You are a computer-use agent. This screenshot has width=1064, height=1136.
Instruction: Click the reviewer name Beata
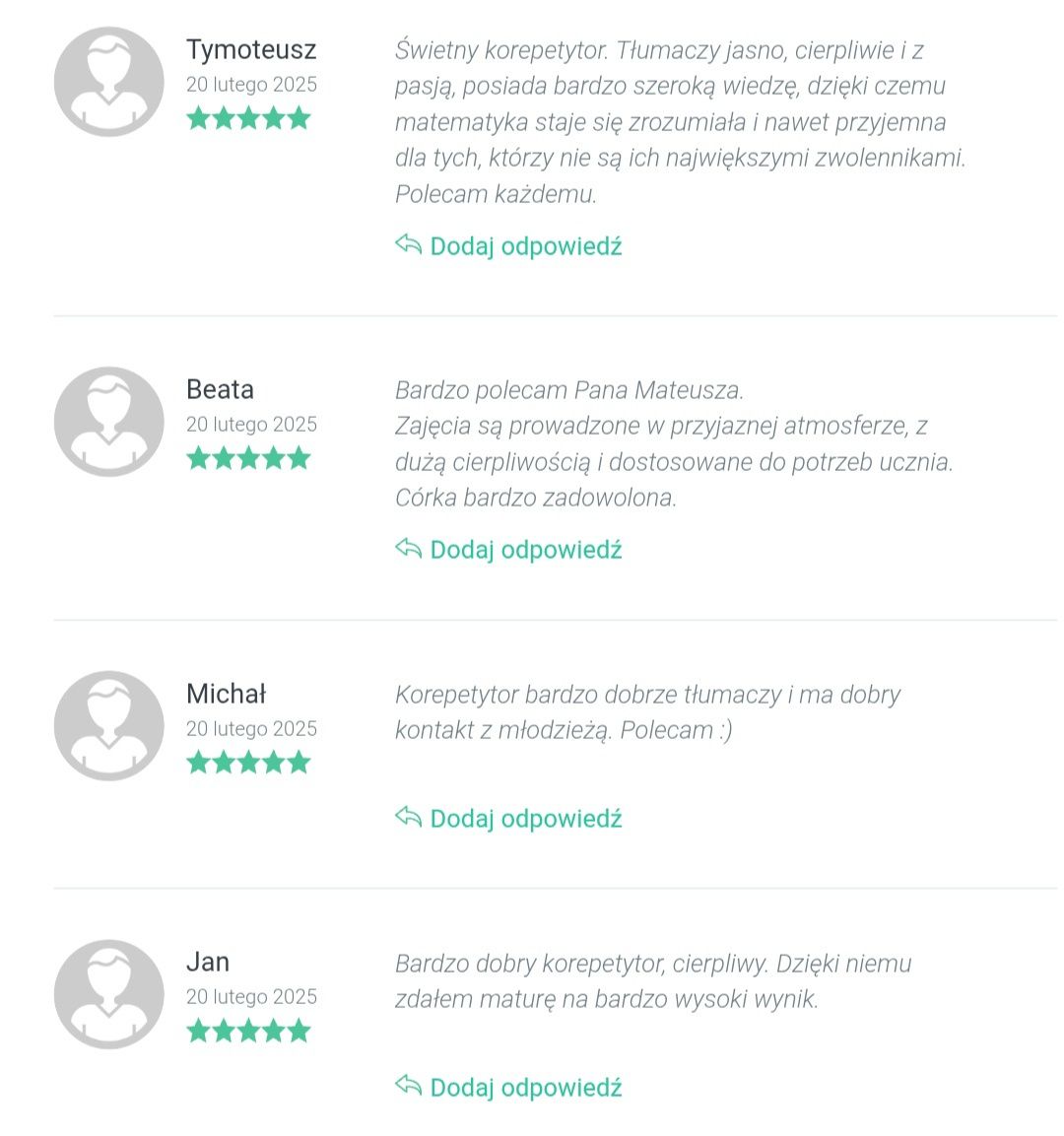point(220,389)
